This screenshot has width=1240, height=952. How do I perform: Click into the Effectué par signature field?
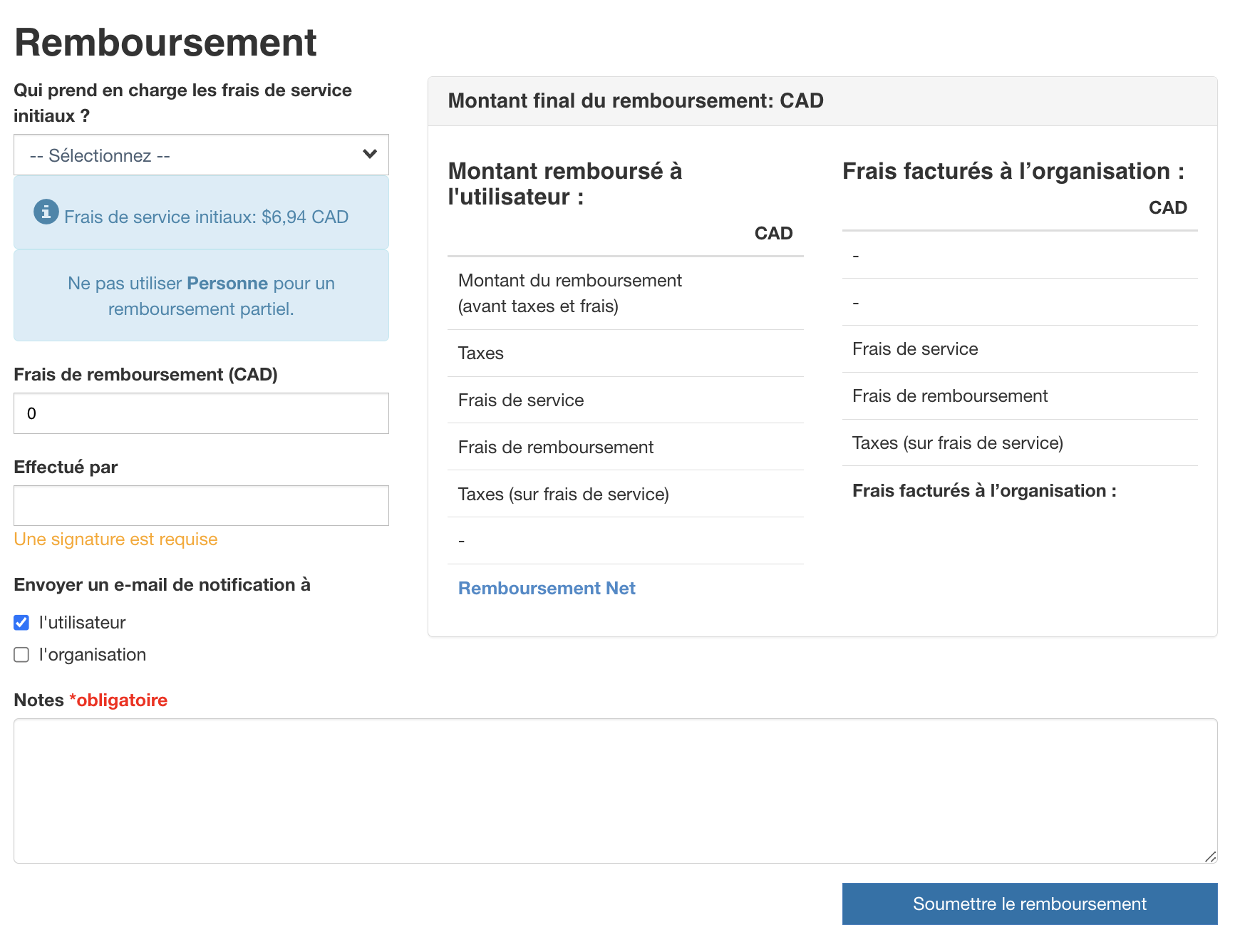[201, 506]
